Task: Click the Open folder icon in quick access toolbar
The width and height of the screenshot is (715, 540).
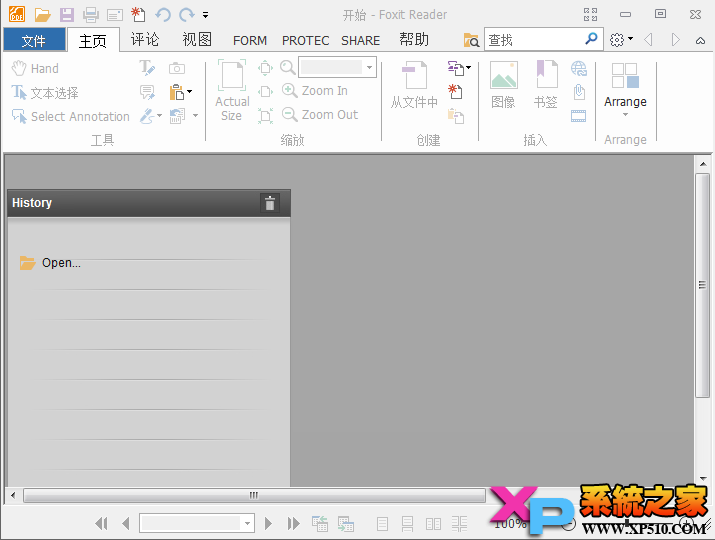Action: point(42,15)
